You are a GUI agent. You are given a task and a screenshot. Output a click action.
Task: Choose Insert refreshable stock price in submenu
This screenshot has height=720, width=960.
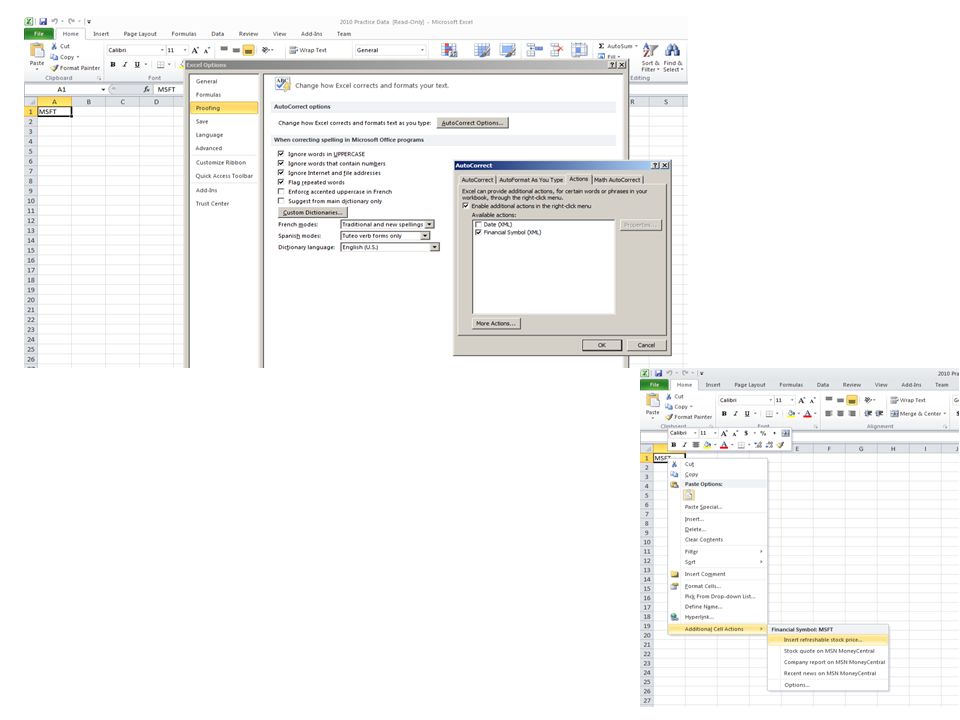(x=828, y=640)
